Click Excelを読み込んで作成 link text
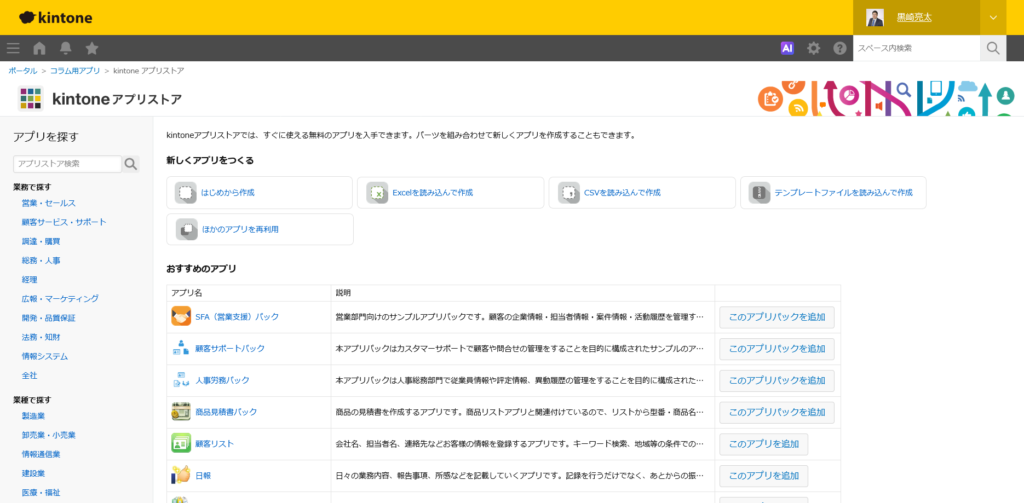The height and width of the screenshot is (503, 1024). pos(432,193)
